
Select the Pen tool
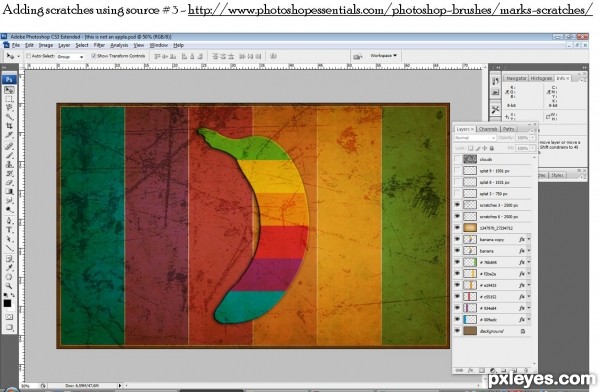[9, 220]
